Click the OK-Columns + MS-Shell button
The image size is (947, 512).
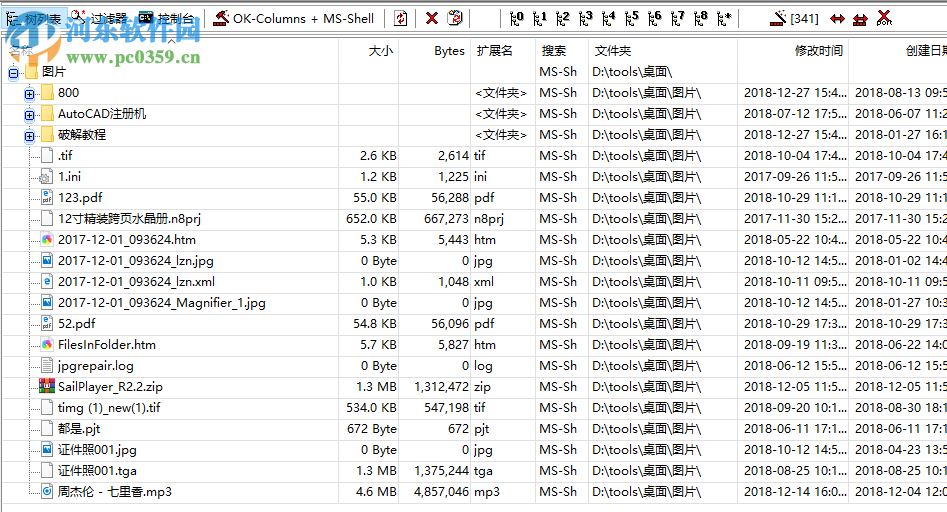(x=294, y=19)
